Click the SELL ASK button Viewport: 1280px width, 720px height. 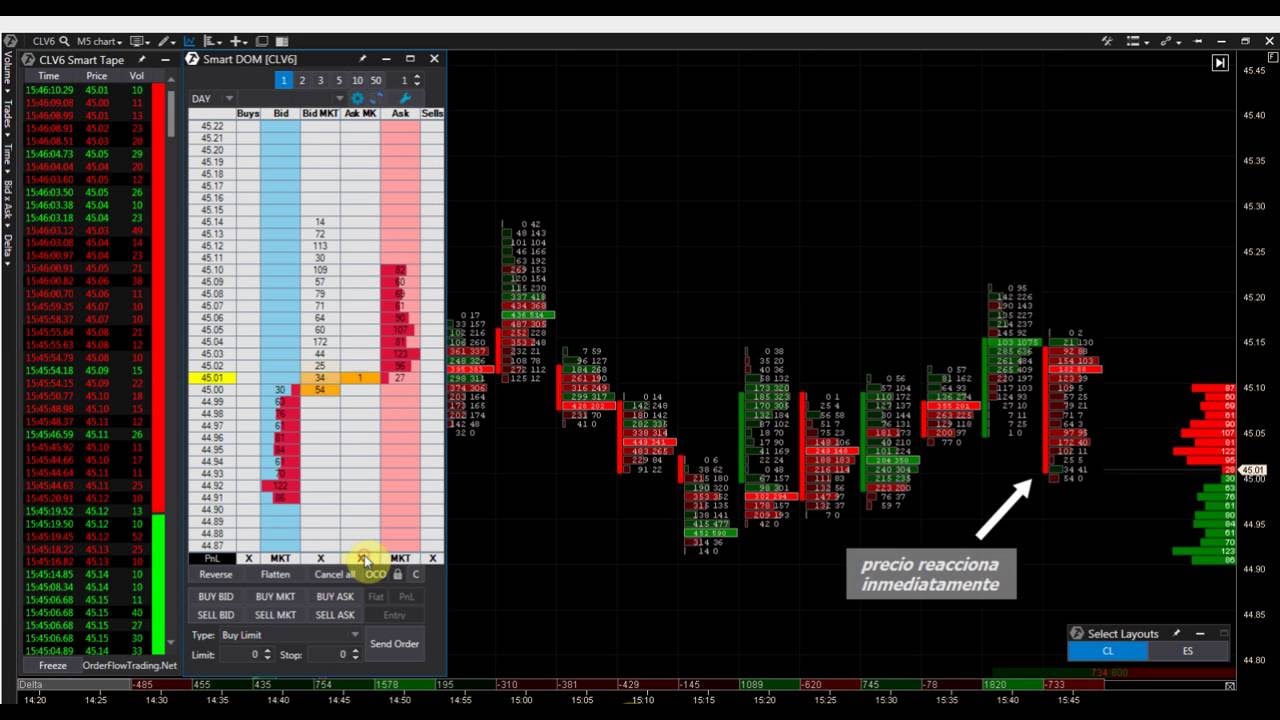(335, 615)
